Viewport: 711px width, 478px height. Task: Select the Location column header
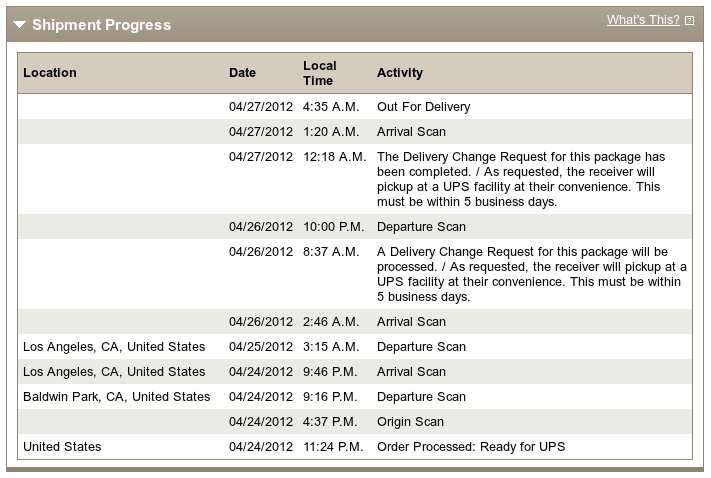(50, 73)
